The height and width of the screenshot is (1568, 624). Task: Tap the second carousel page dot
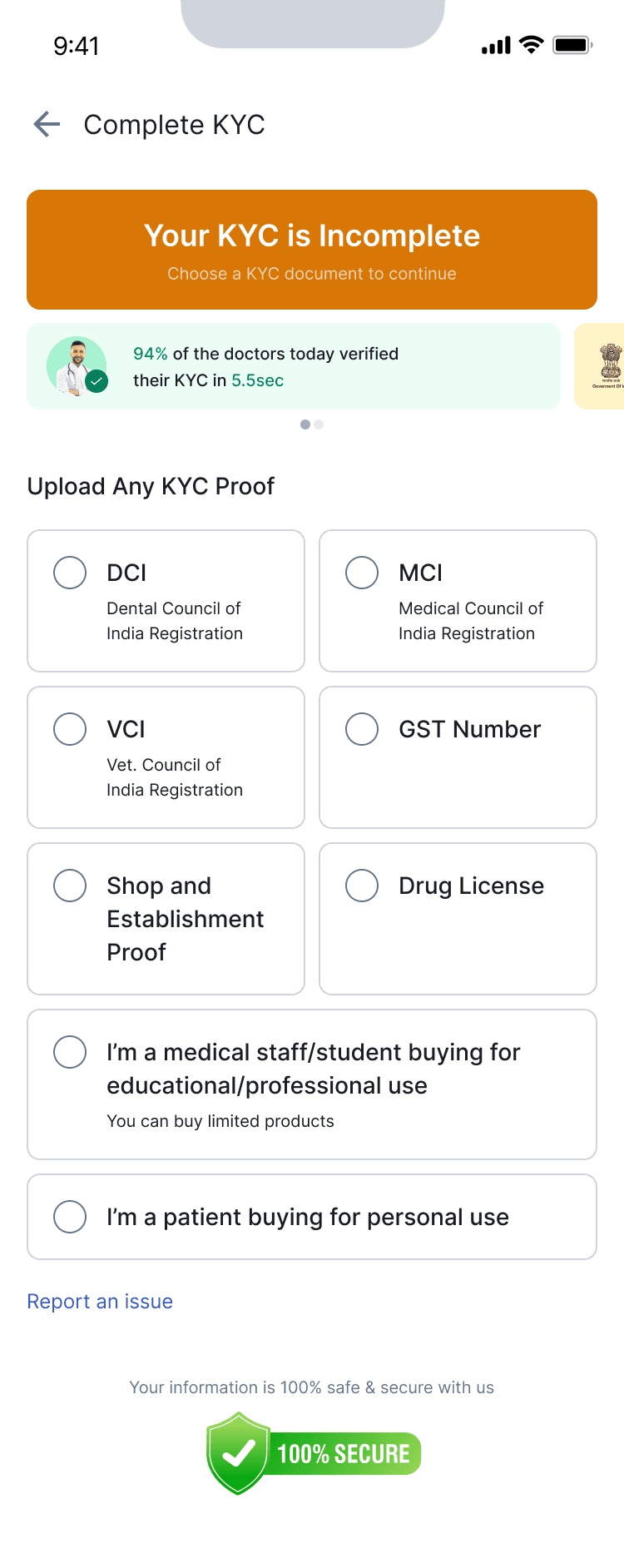(x=319, y=424)
